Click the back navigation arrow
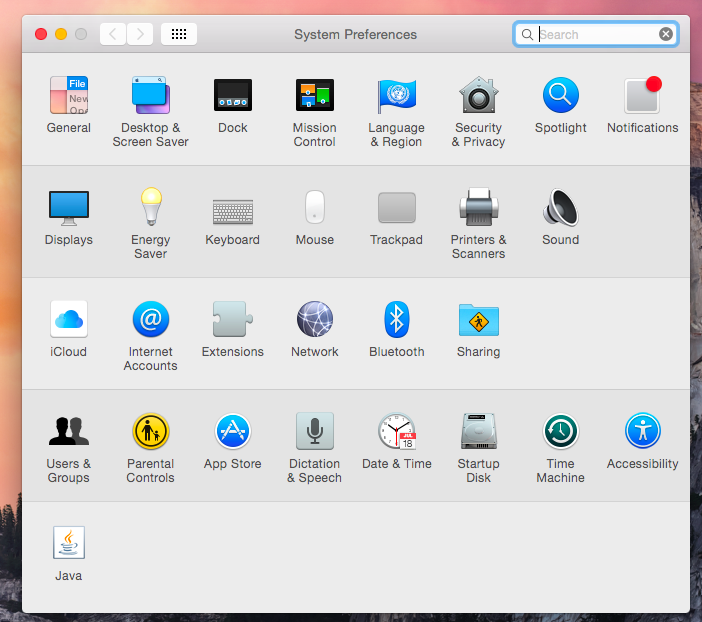Viewport: 702px width, 622px height. pyautogui.click(x=113, y=34)
